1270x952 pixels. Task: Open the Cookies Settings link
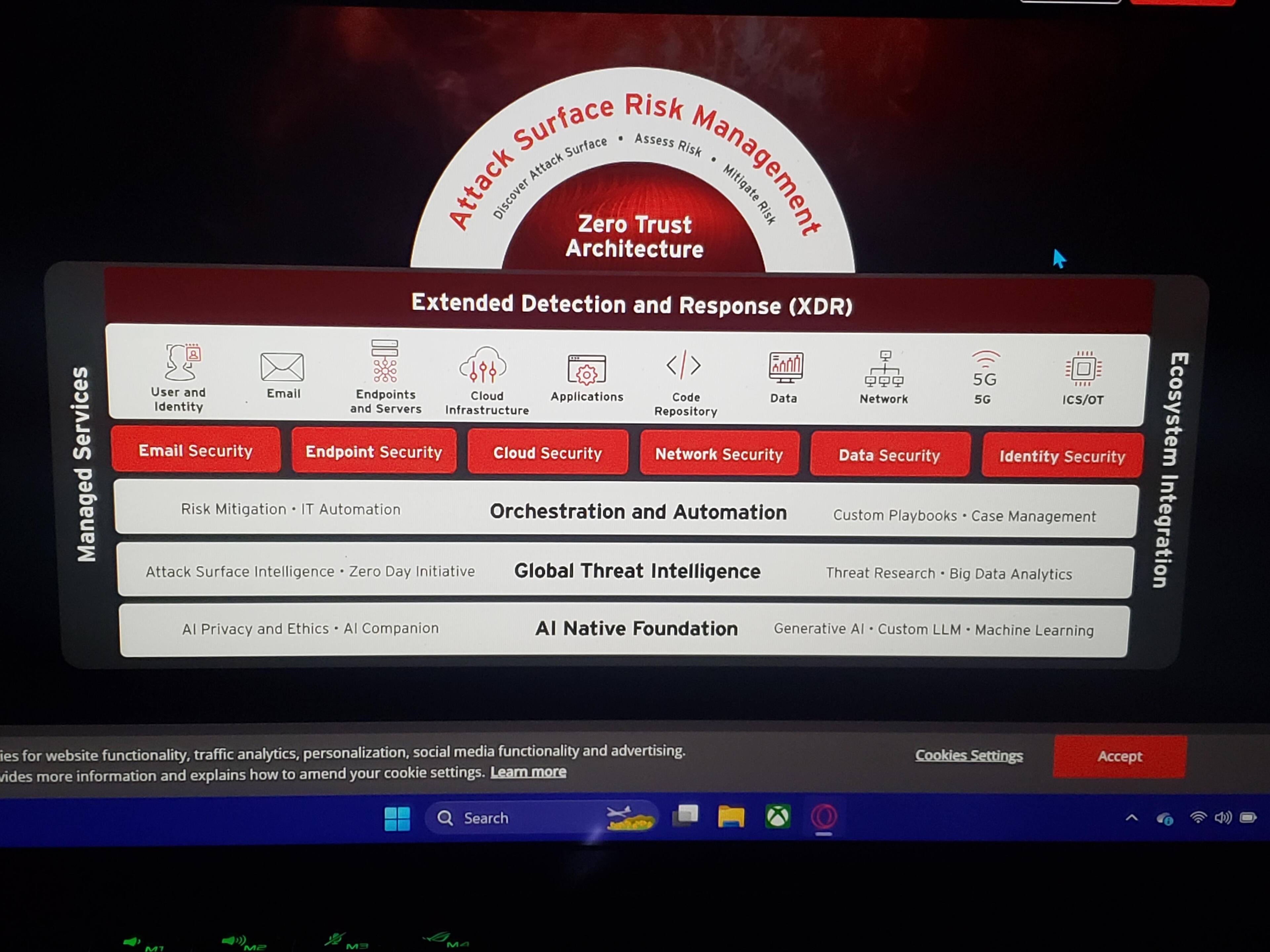(969, 755)
